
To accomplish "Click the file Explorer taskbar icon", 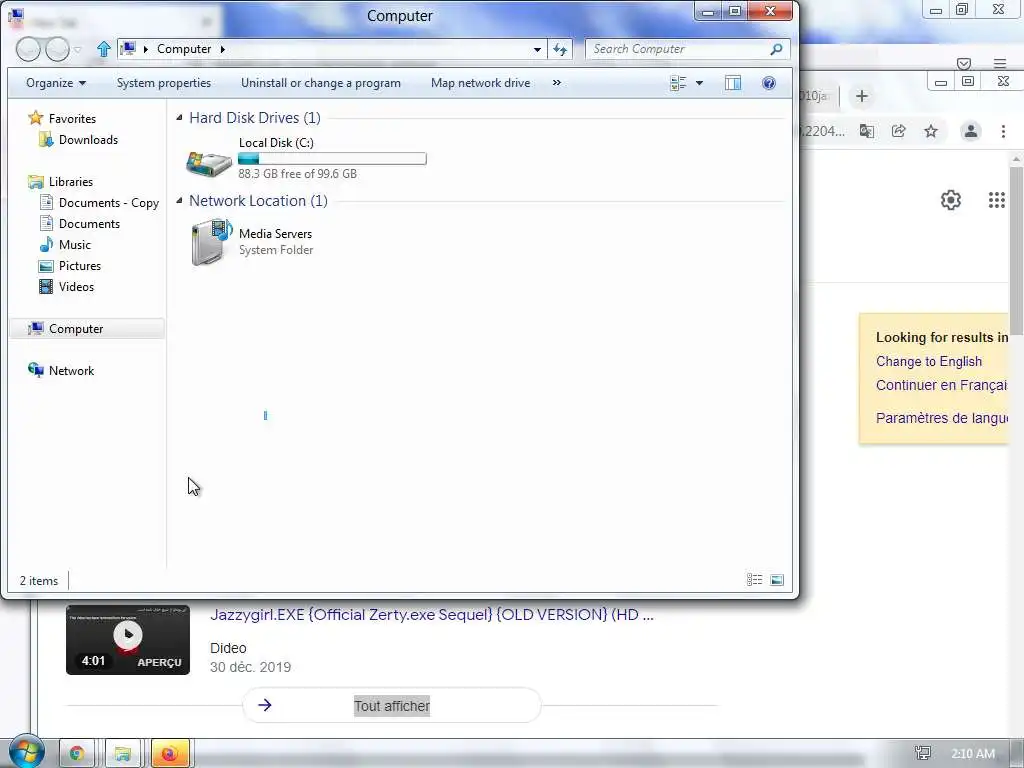I will [123, 753].
